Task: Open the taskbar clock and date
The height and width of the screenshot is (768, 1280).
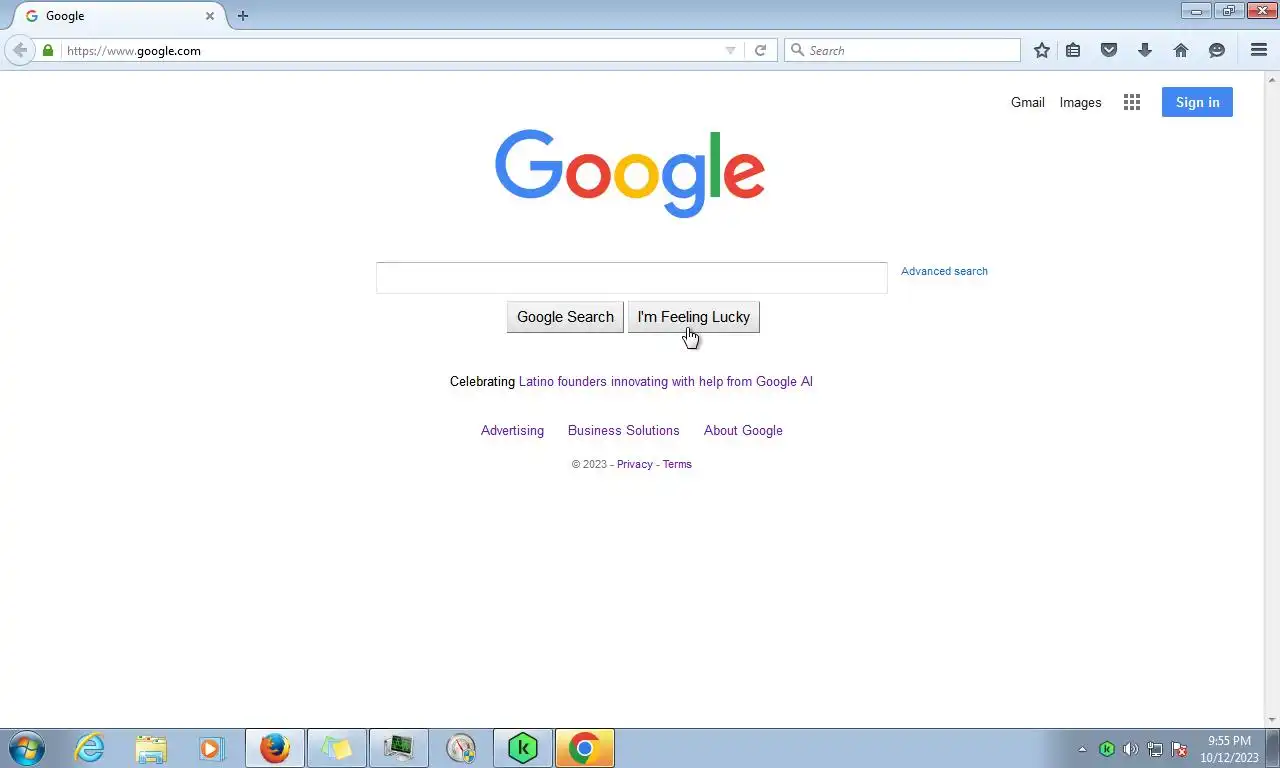Action: (x=1229, y=749)
